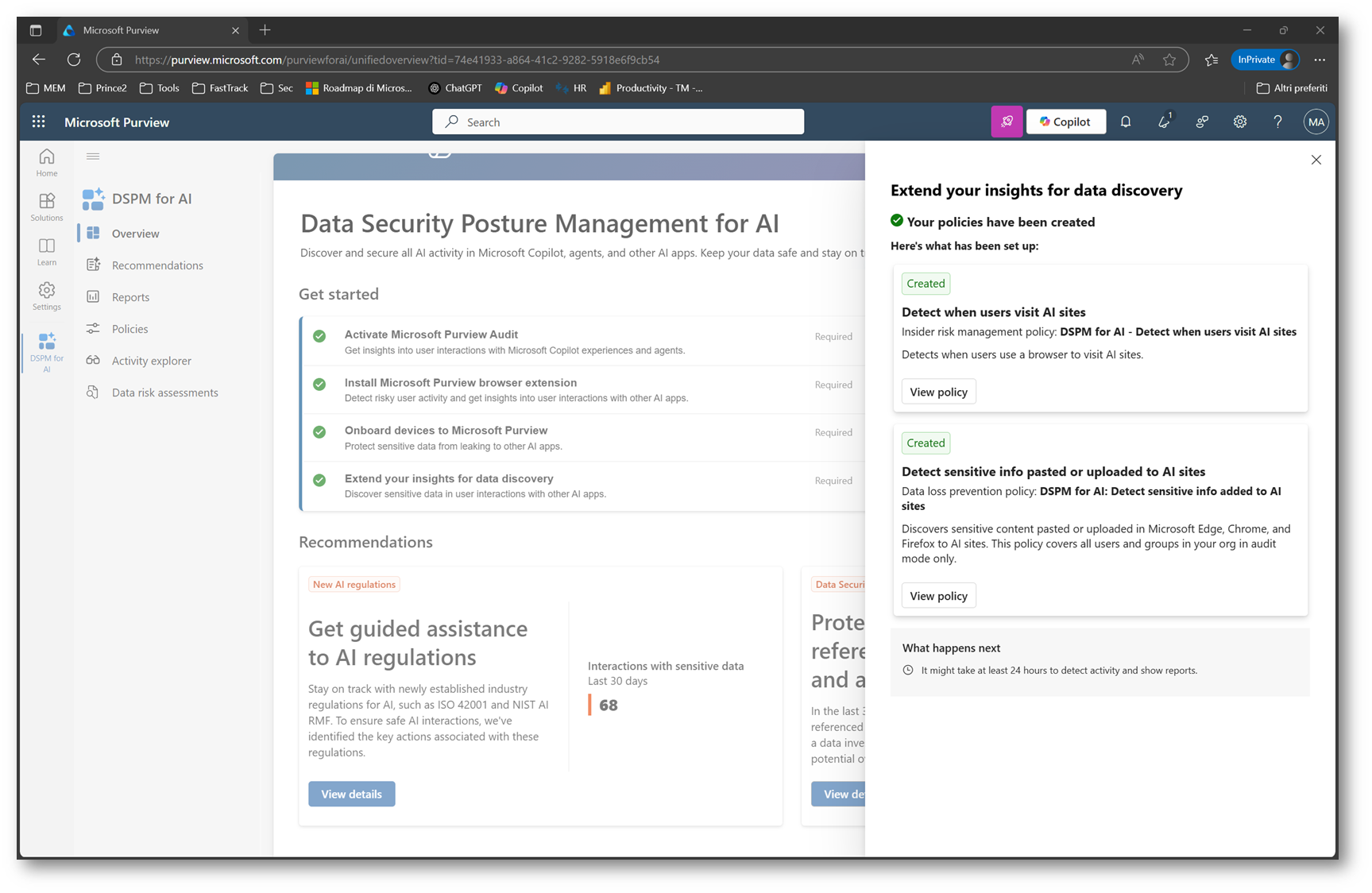View policy for Detect when users visit AI sites
This screenshot has height=893, width=1372.
tap(938, 392)
